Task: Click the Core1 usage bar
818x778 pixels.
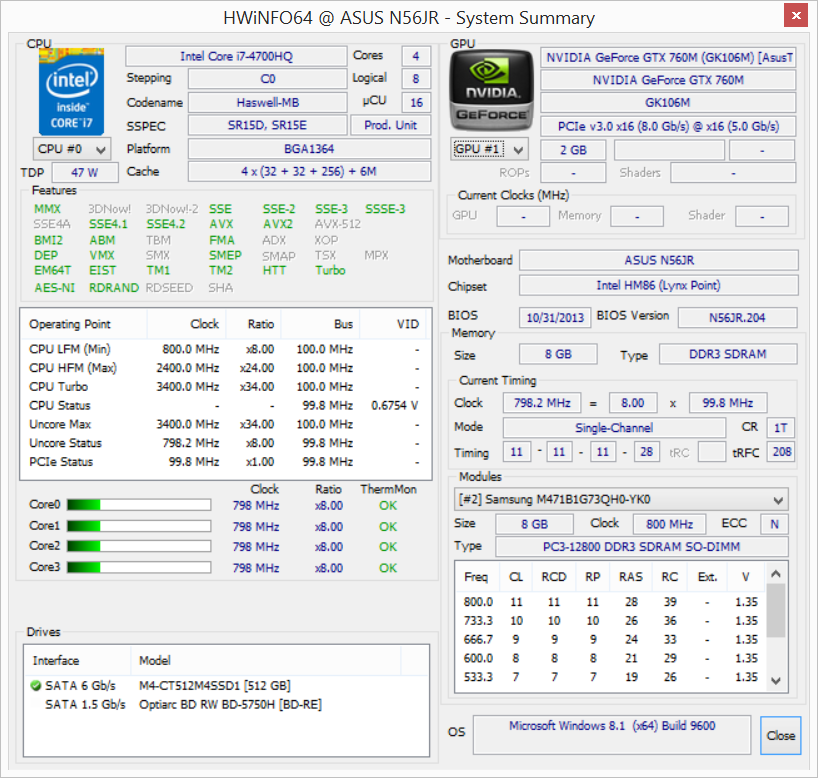Action: click(139, 526)
